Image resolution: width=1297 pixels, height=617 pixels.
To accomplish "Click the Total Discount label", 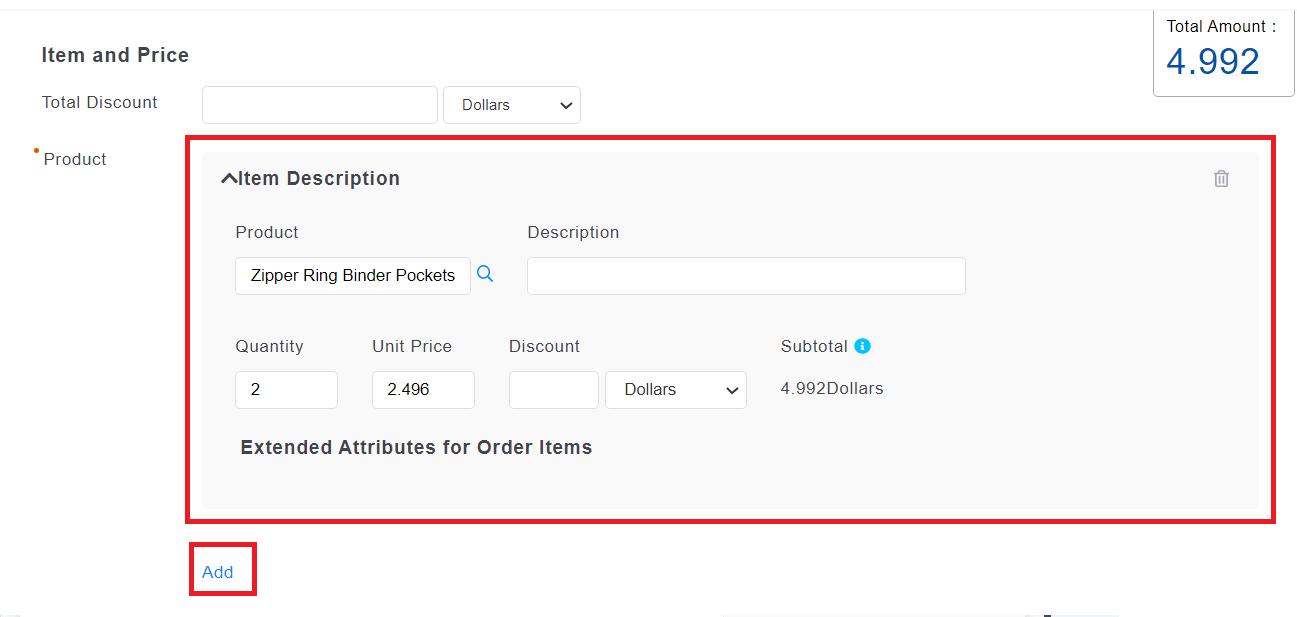I will tap(100, 102).
